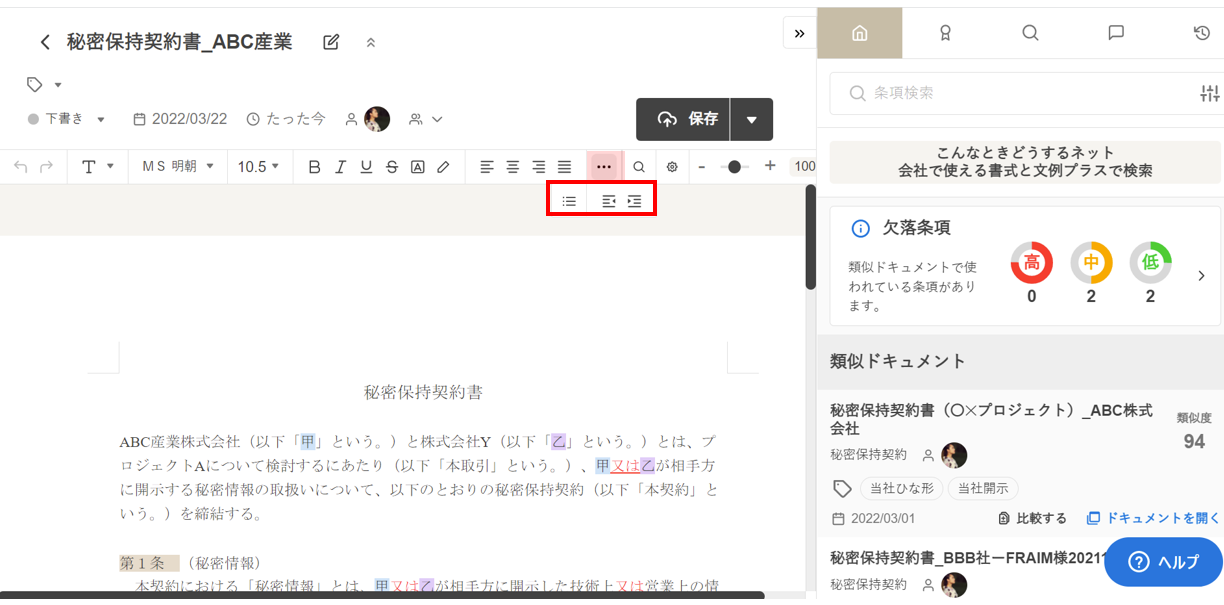Screen dimensions: 1224x605
Task: Expand the 下書き status dropdown
Action: click(x=67, y=119)
